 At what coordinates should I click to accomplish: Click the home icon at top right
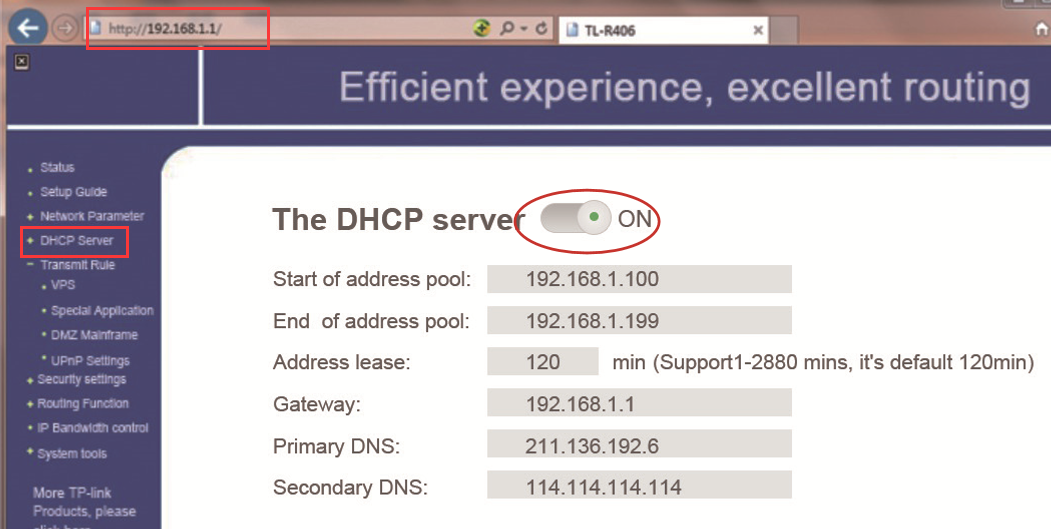[1042, 29]
